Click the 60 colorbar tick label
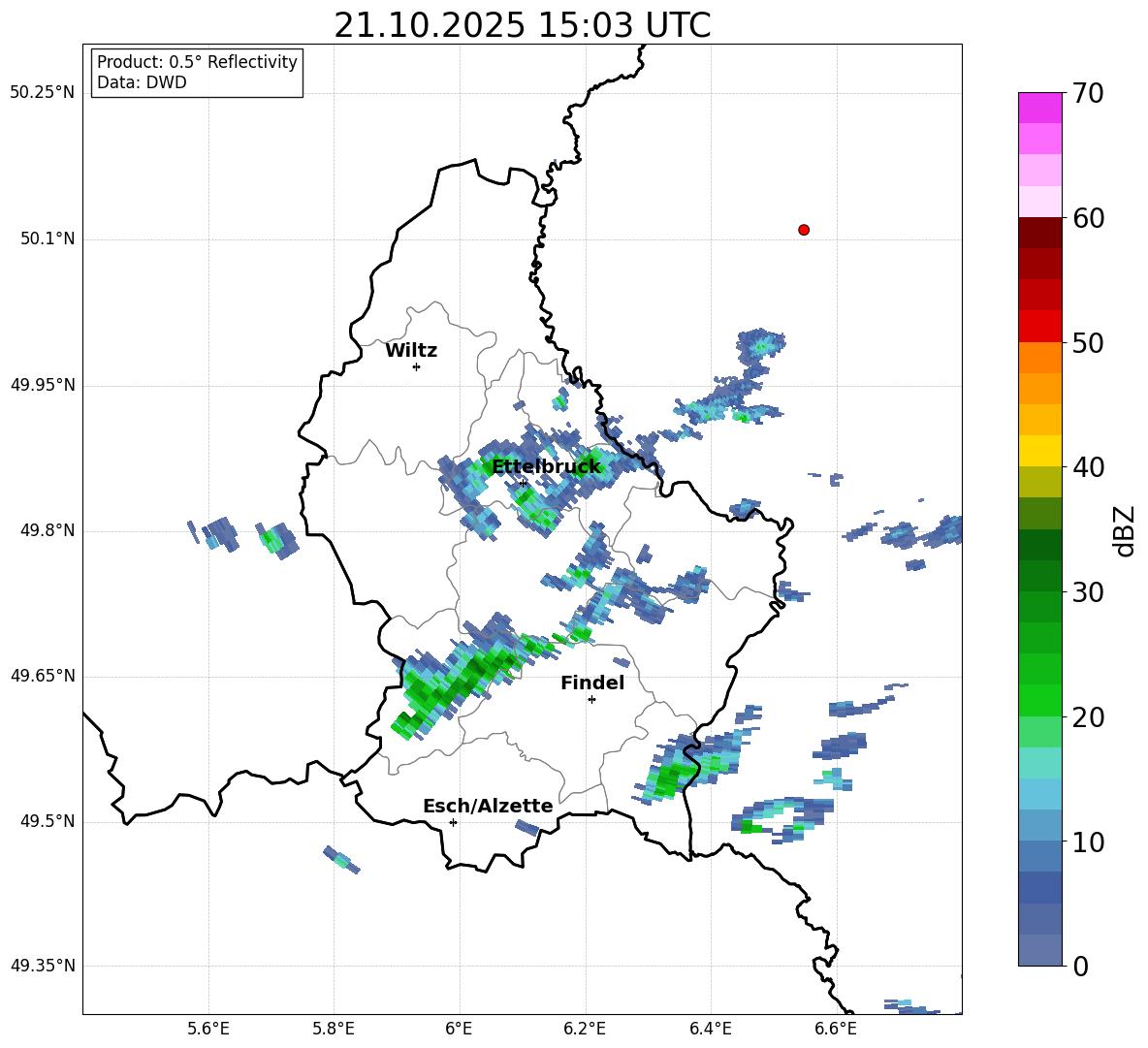1148x1048 pixels. click(1089, 218)
